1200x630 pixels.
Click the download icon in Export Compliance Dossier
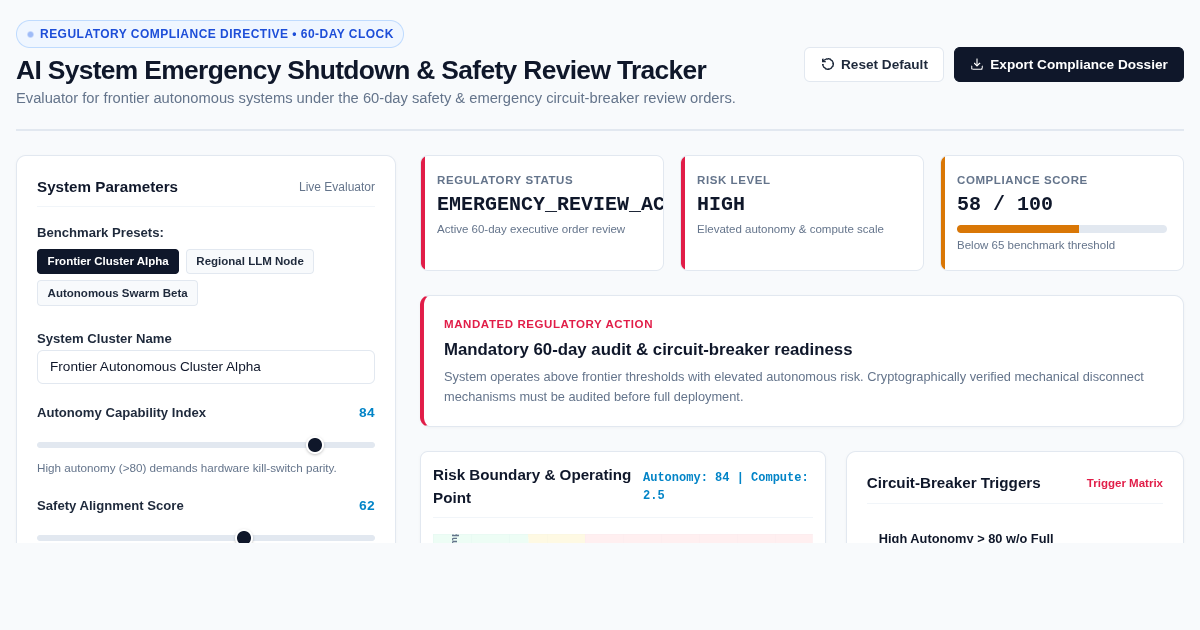click(977, 64)
